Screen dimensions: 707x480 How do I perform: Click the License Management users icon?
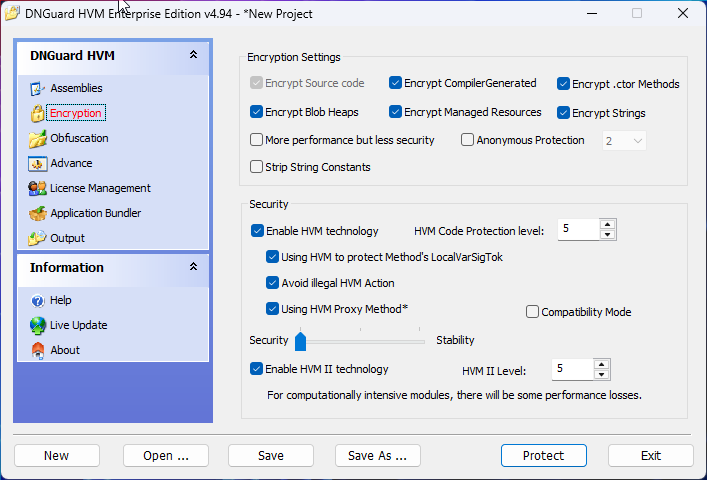[38, 189]
